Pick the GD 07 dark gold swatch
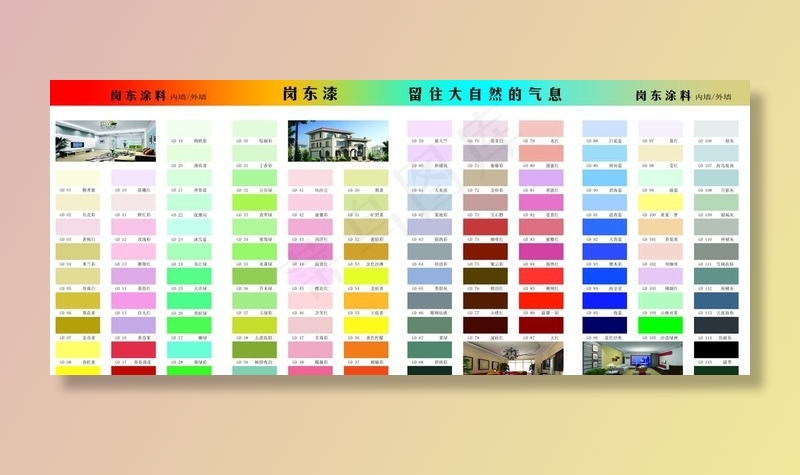The width and height of the screenshot is (800, 475). (78, 325)
